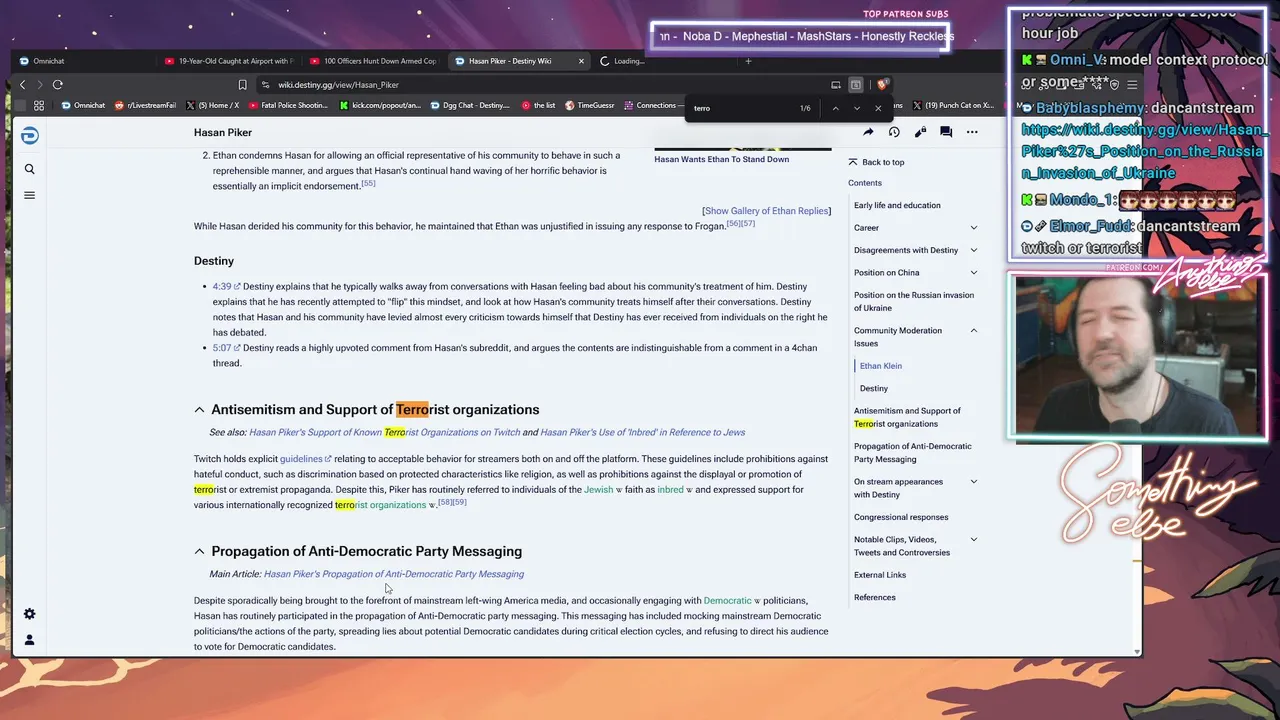Expand Disagreements with Destiny contents chevron
The image size is (1280, 720).
click(973, 250)
